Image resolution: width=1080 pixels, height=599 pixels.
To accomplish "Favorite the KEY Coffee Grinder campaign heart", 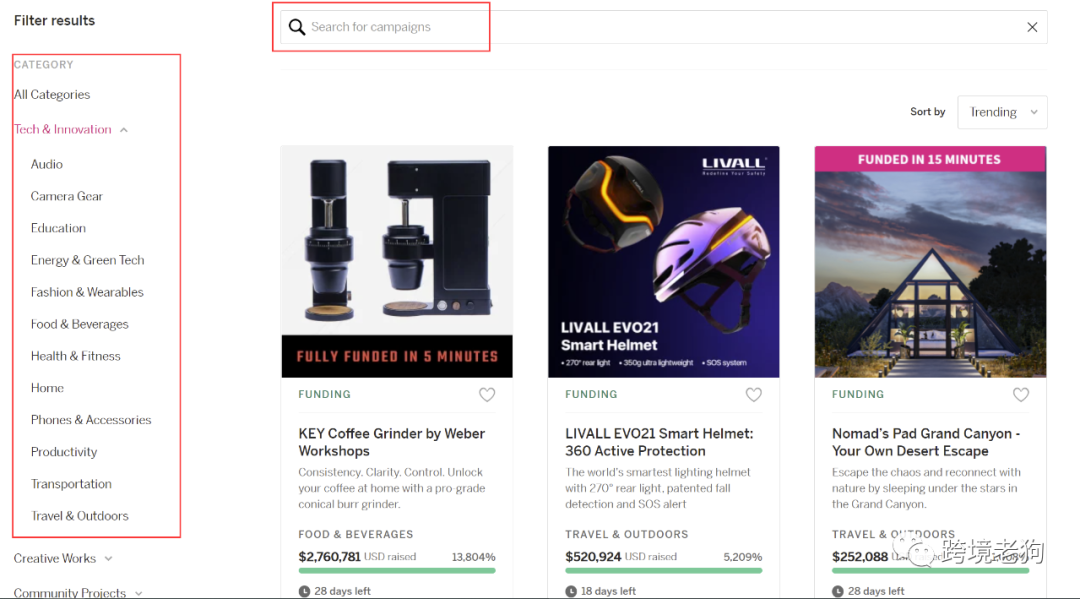I will 487,395.
